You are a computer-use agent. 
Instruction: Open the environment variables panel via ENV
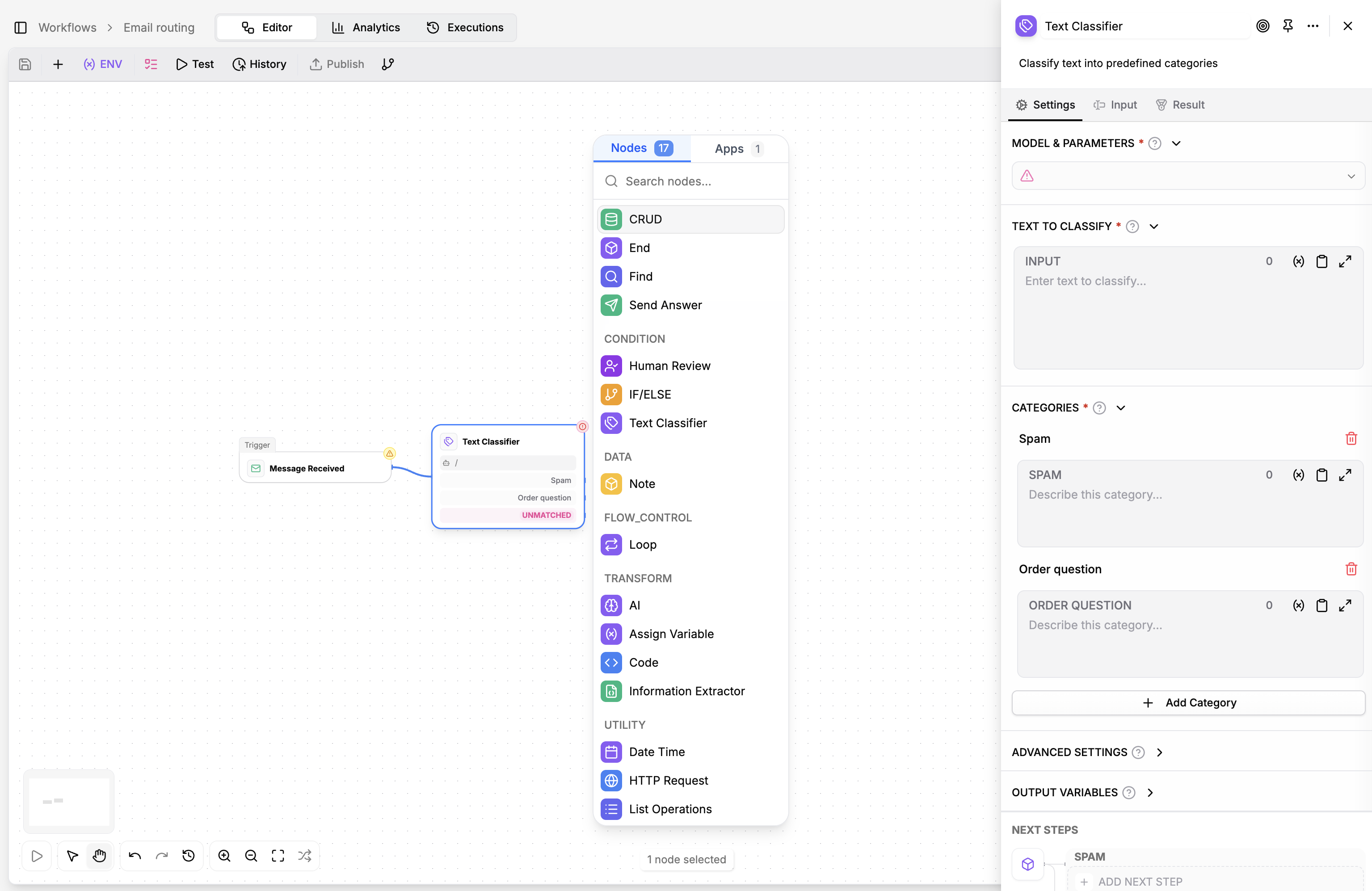[103, 64]
